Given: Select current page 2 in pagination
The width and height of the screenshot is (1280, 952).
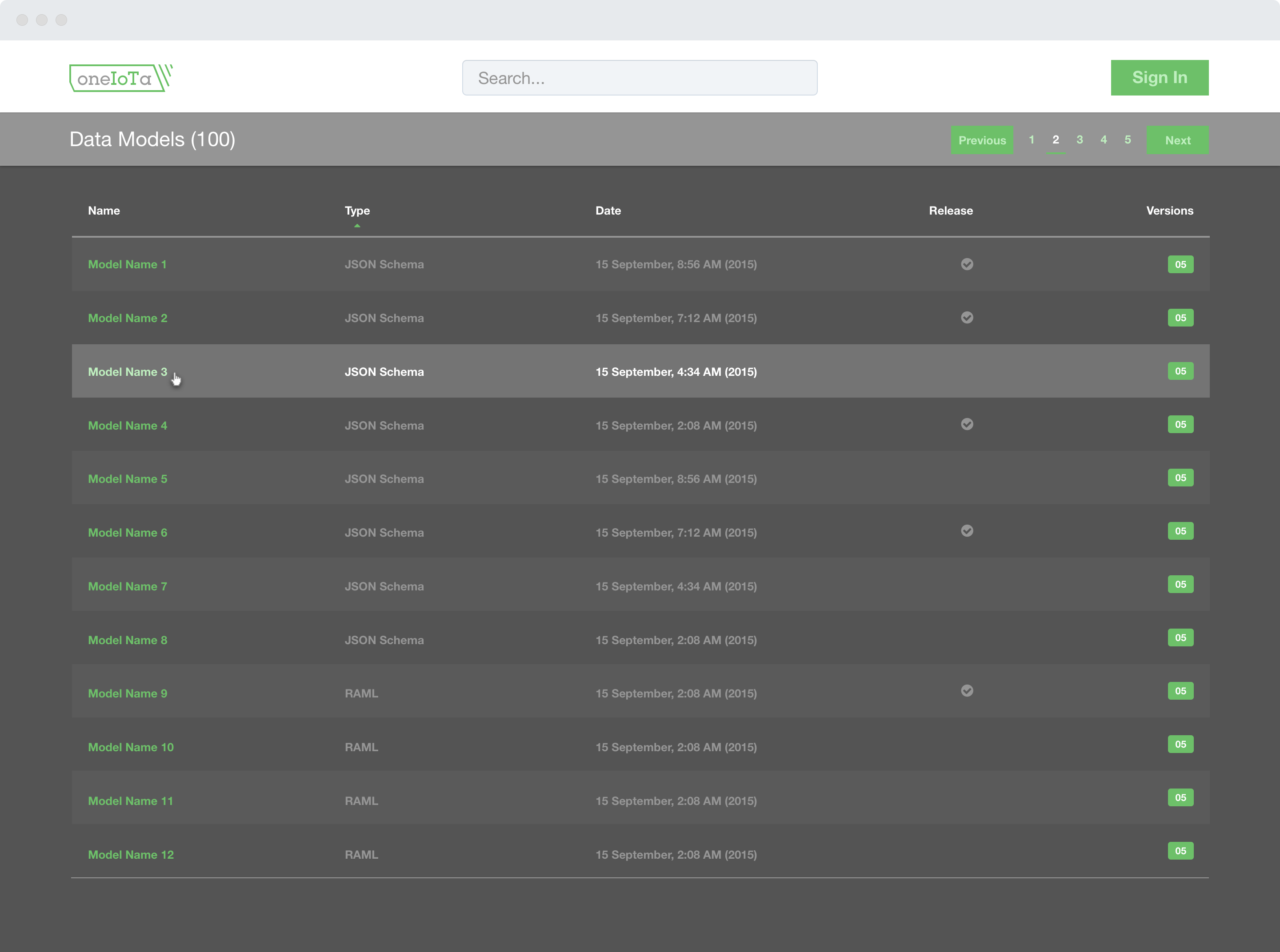Looking at the screenshot, I should click(x=1055, y=139).
